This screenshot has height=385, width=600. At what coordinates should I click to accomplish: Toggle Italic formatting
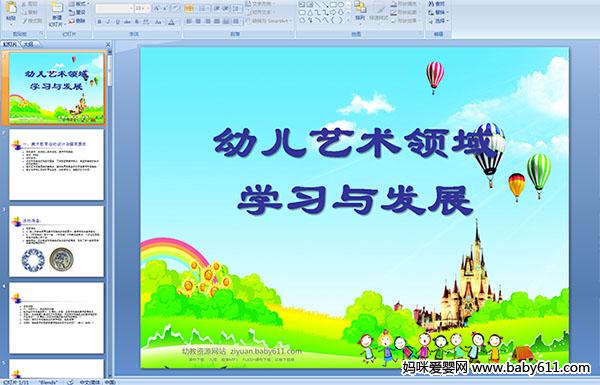click(108, 22)
